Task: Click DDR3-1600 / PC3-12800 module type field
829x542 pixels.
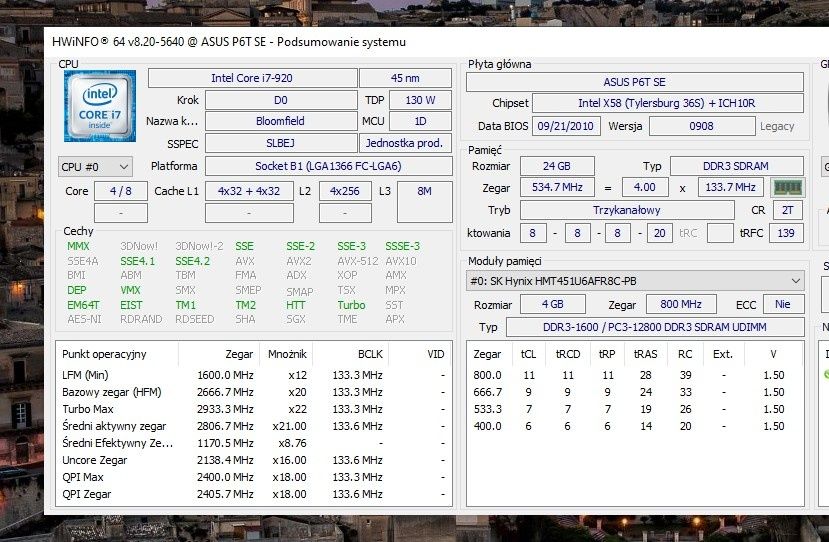Action: [655, 327]
